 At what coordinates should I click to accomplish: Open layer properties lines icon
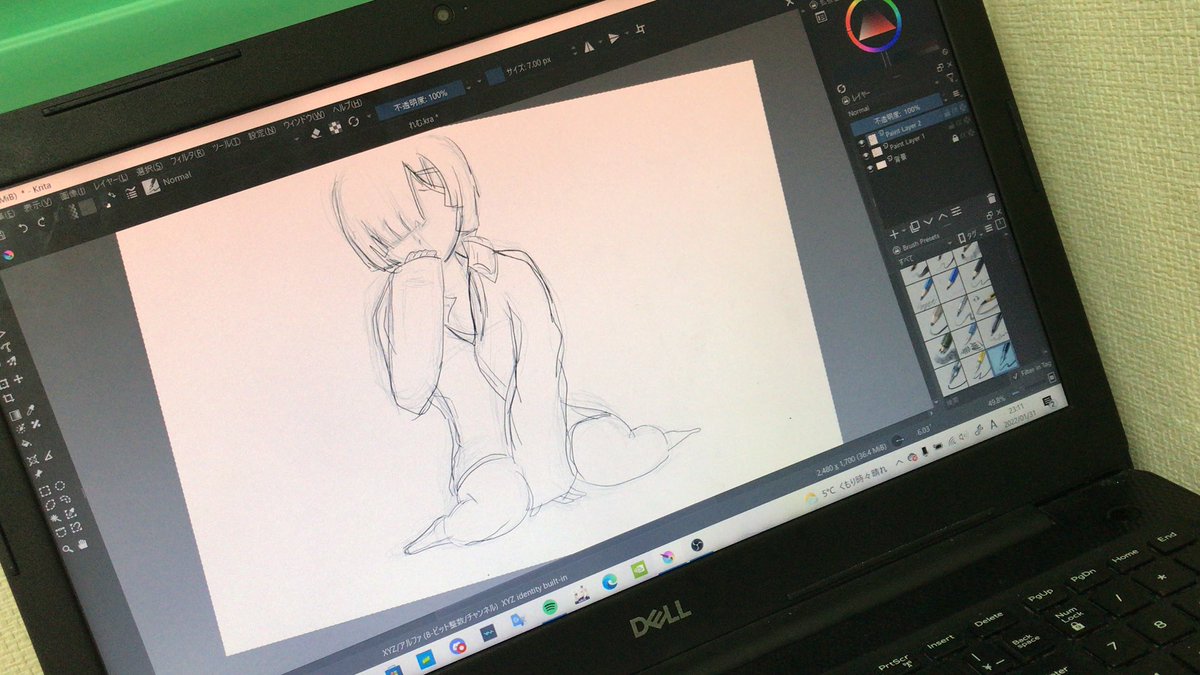956,213
